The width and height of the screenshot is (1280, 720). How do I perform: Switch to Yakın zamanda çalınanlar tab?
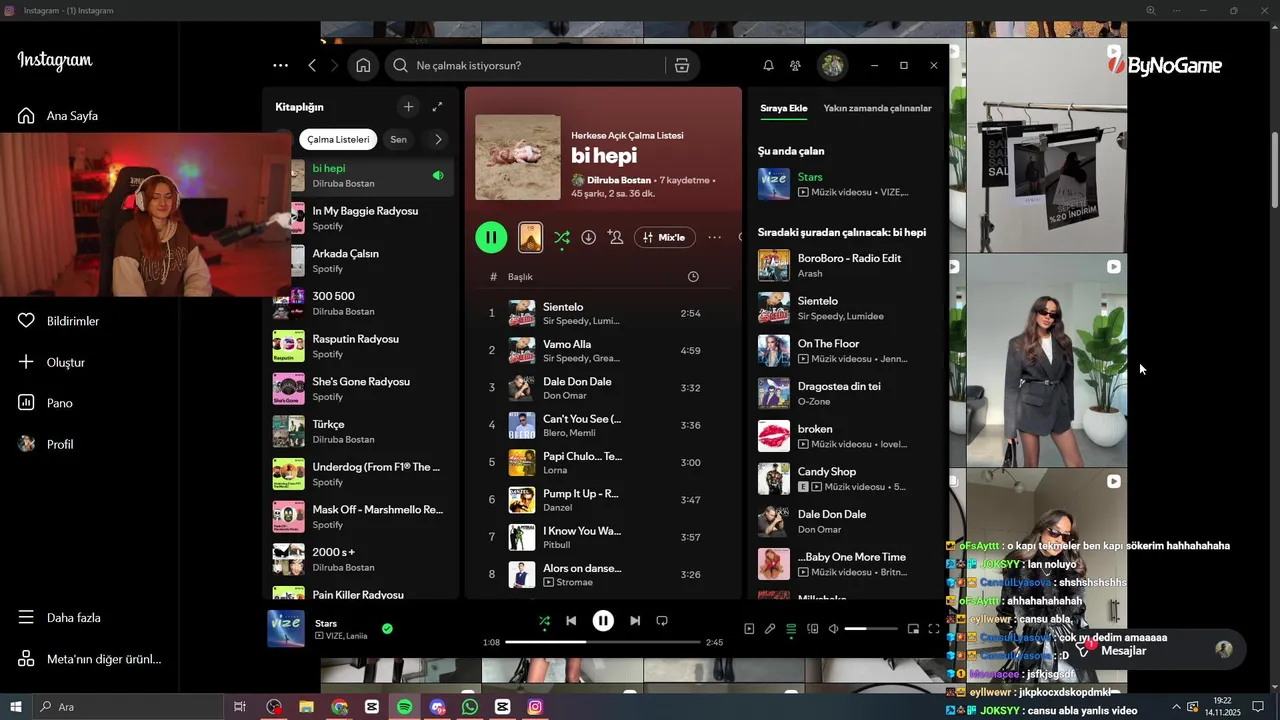[877, 108]
